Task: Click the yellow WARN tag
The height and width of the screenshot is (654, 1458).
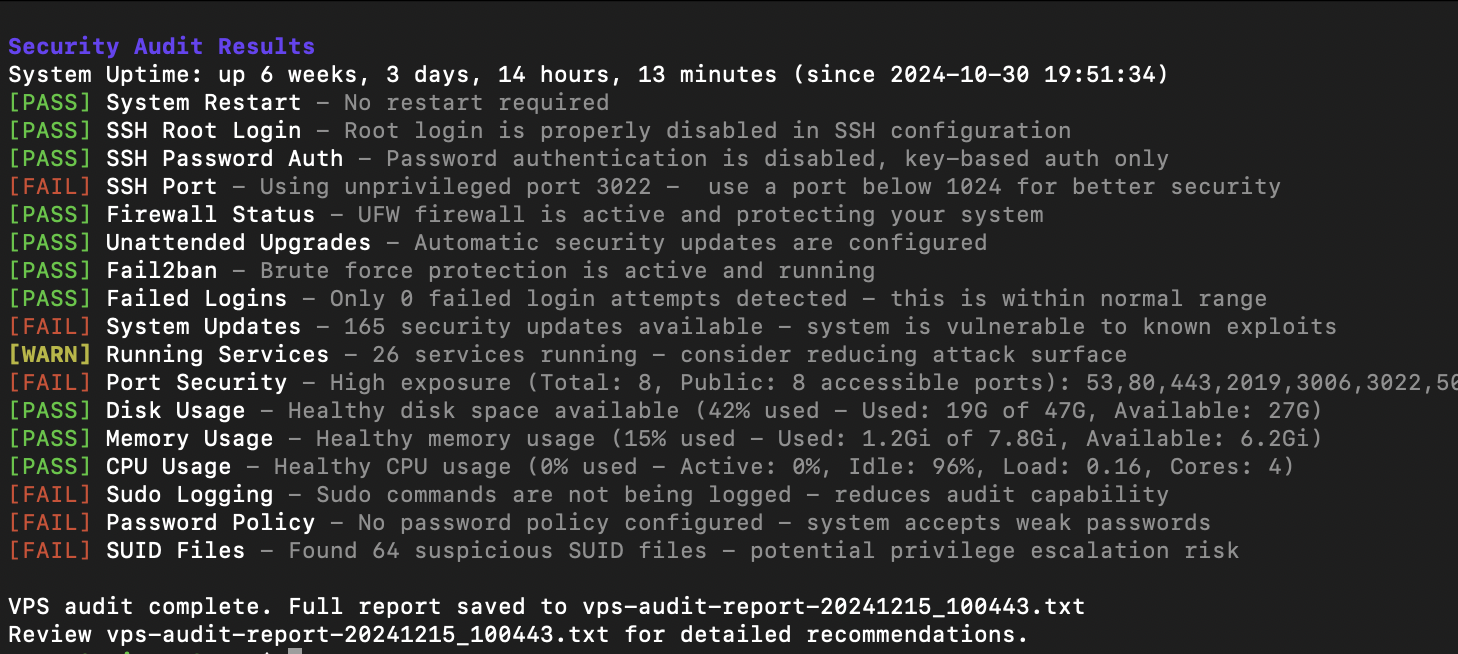Action: coord(50,354)
